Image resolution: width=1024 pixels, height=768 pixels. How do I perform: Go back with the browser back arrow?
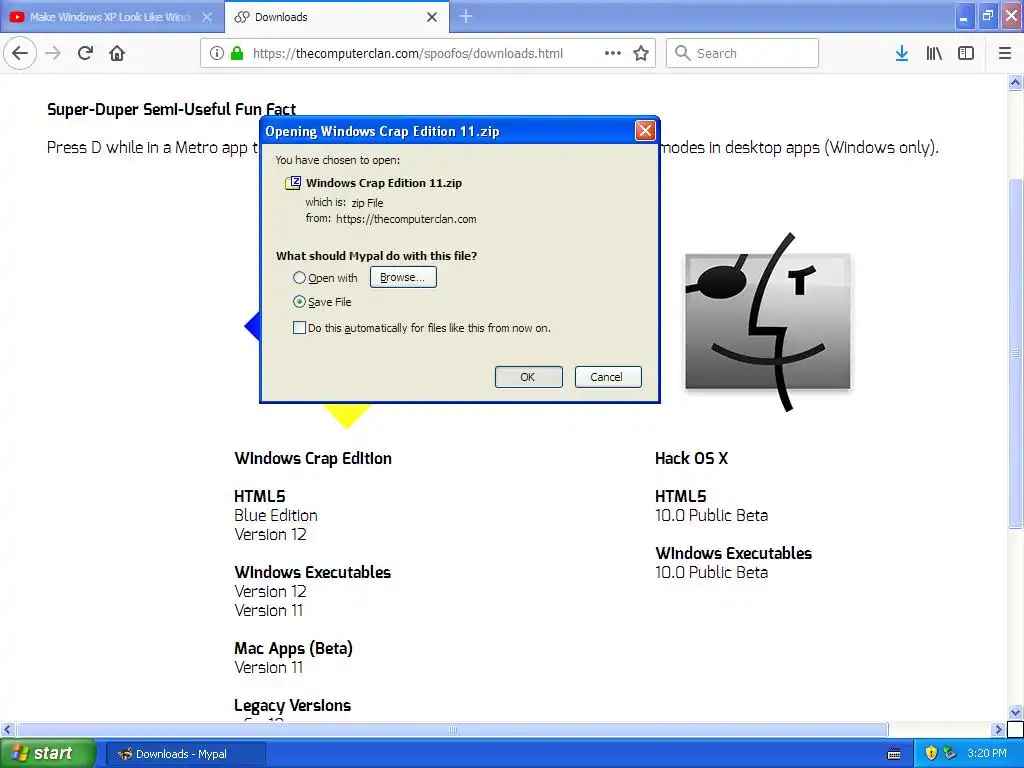pyautogui.click(x=20, y=53)
